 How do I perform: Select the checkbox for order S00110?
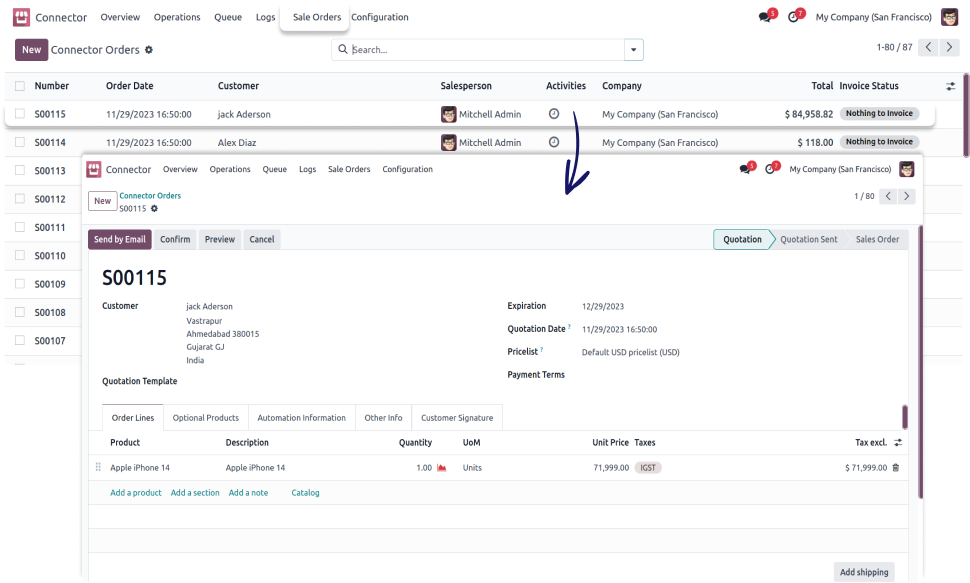[x=20, y=255]
